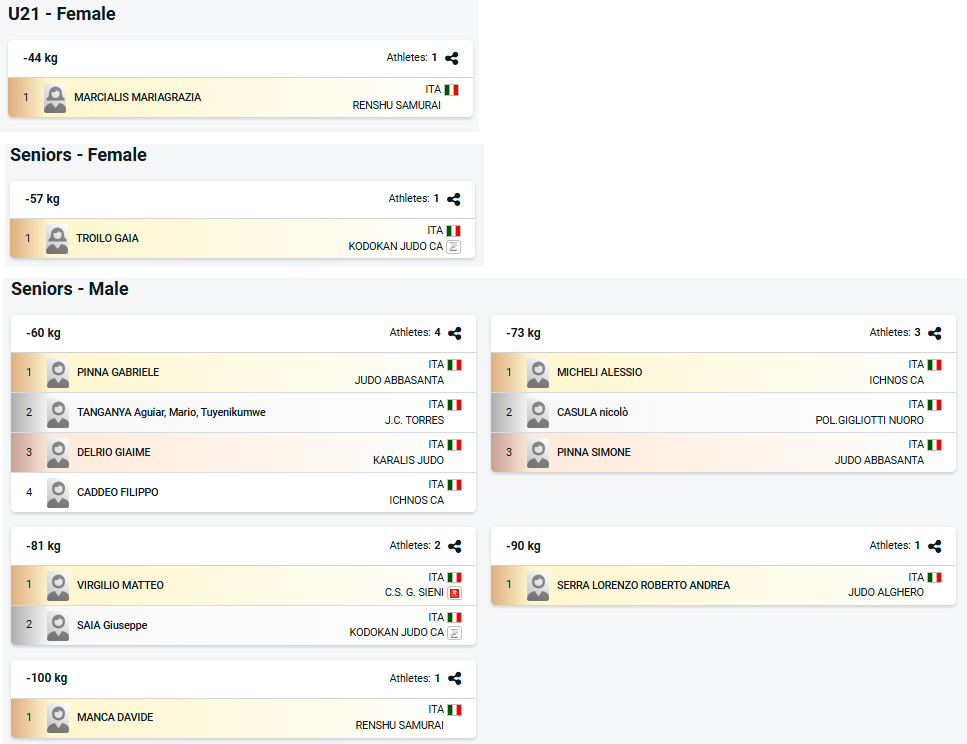Share the -90 kg category results

934,546
